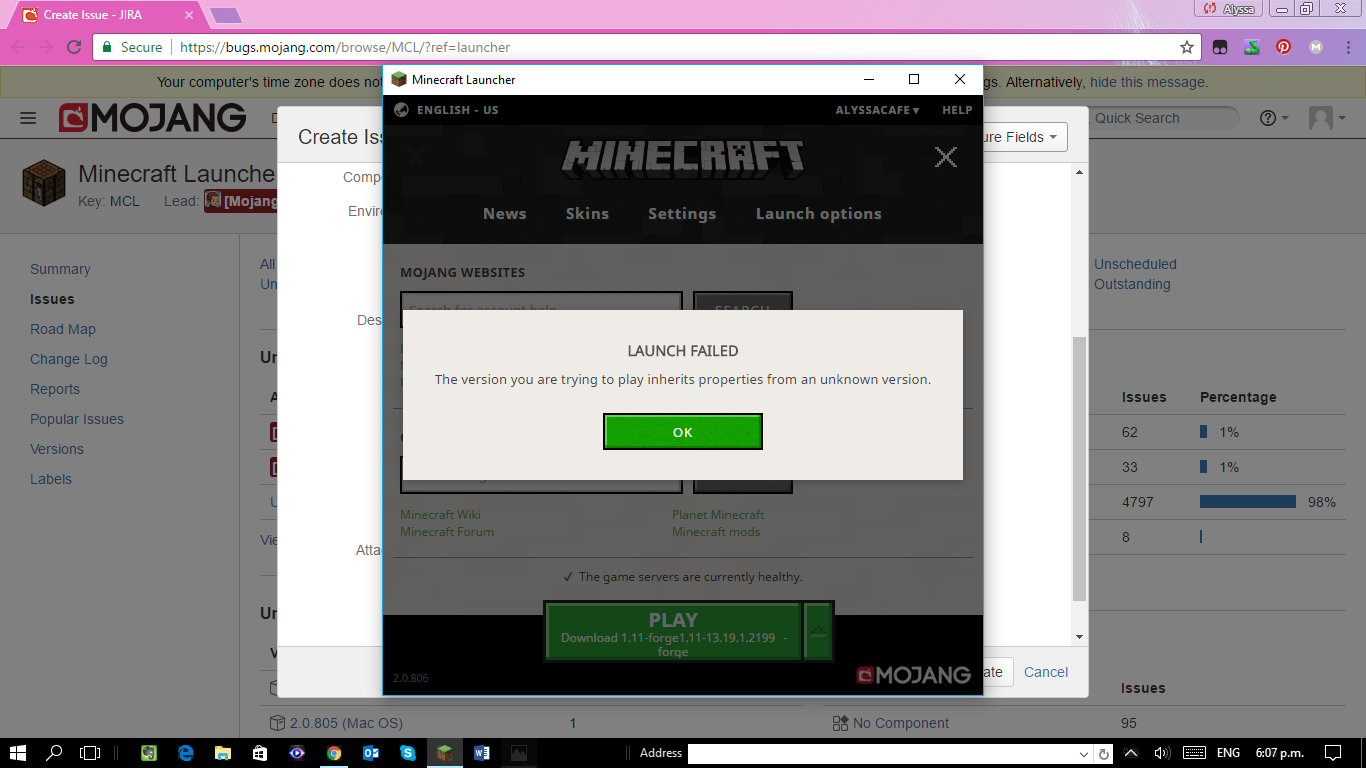Open Evernote from the taskbar
Screen dimensions: 1366x768
[x=149, y=753]
